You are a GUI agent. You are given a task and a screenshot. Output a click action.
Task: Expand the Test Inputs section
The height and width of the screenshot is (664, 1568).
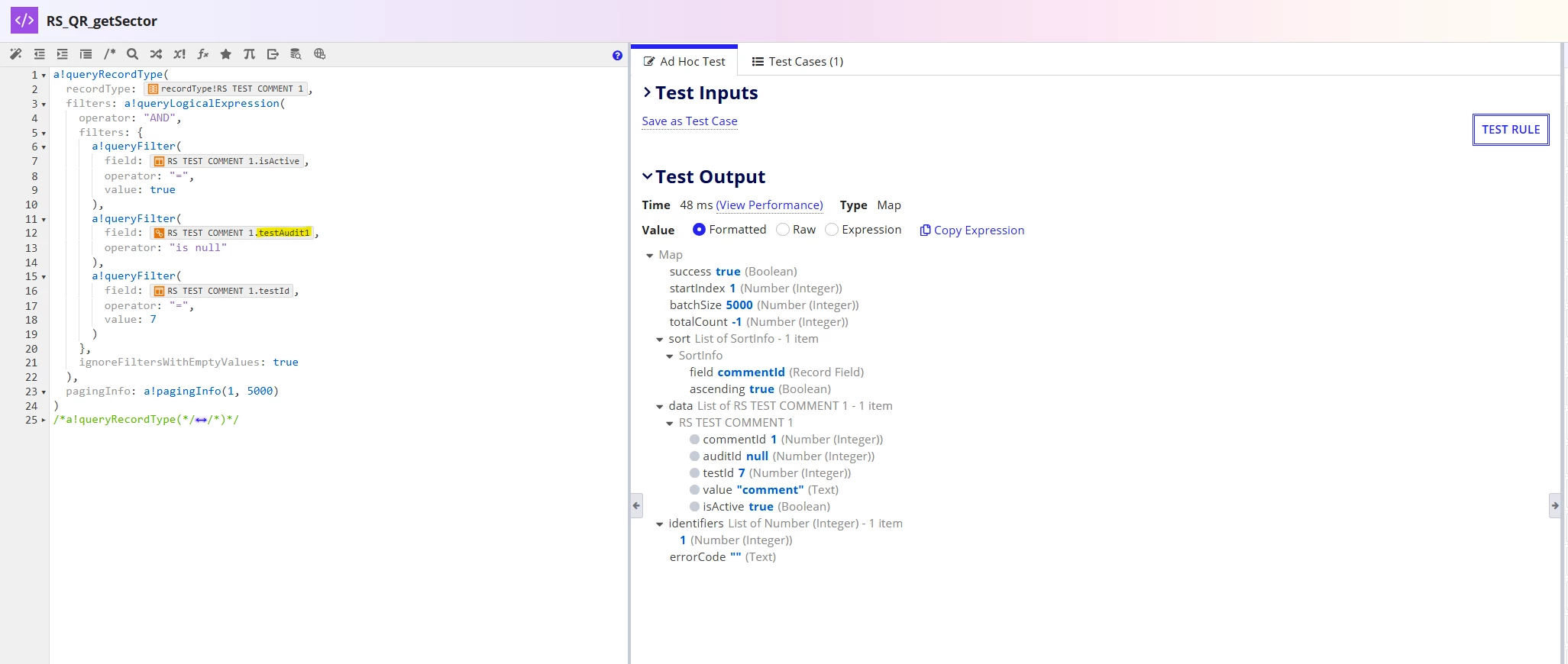[x=647, y=92]
